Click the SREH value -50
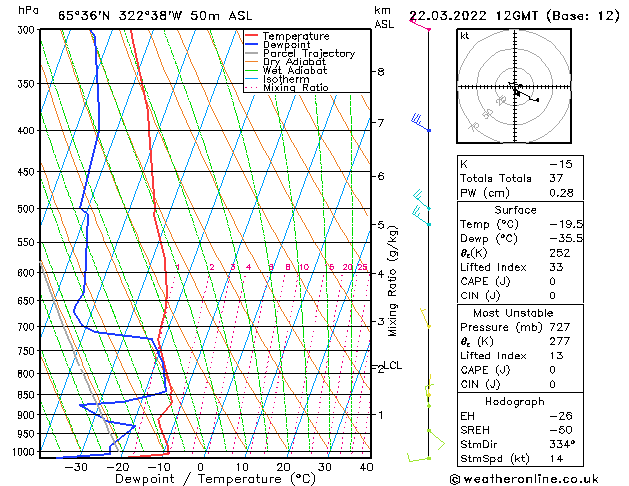Screen dimensions: 629x486 [561, 430]
